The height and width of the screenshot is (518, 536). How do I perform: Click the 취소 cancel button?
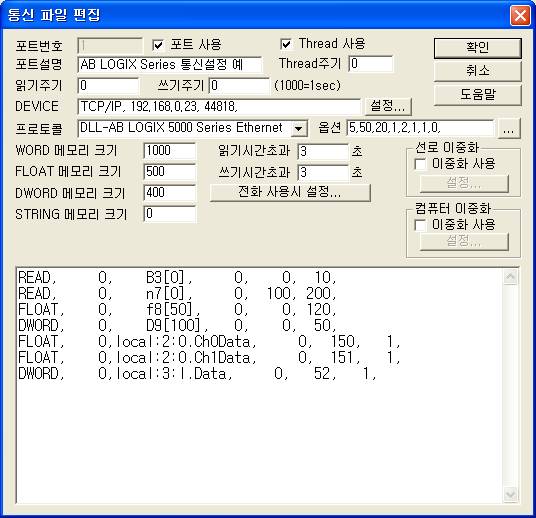(x=478, y=71)
